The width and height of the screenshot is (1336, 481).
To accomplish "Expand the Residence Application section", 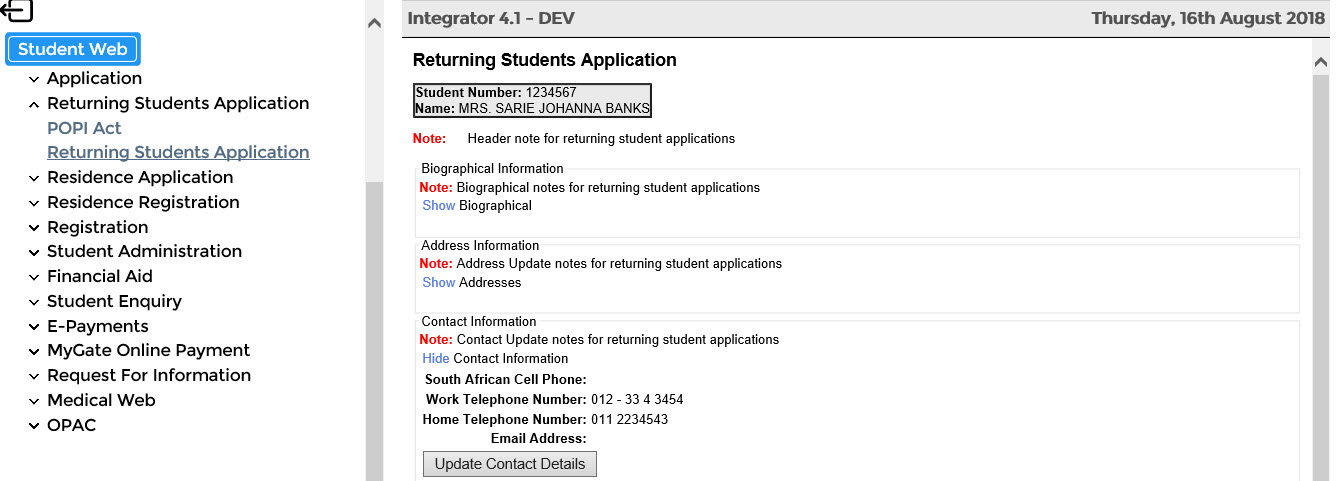I will tap(139, 177).
